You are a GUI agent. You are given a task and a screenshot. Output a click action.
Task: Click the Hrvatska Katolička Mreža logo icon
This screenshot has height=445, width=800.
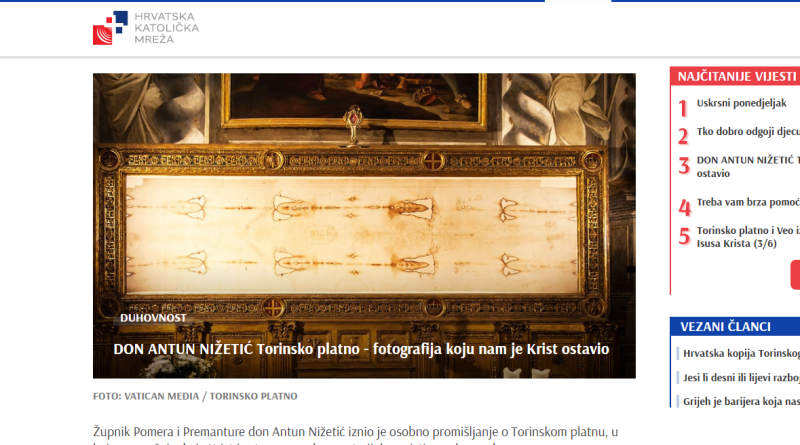click(x=110, y=28)
